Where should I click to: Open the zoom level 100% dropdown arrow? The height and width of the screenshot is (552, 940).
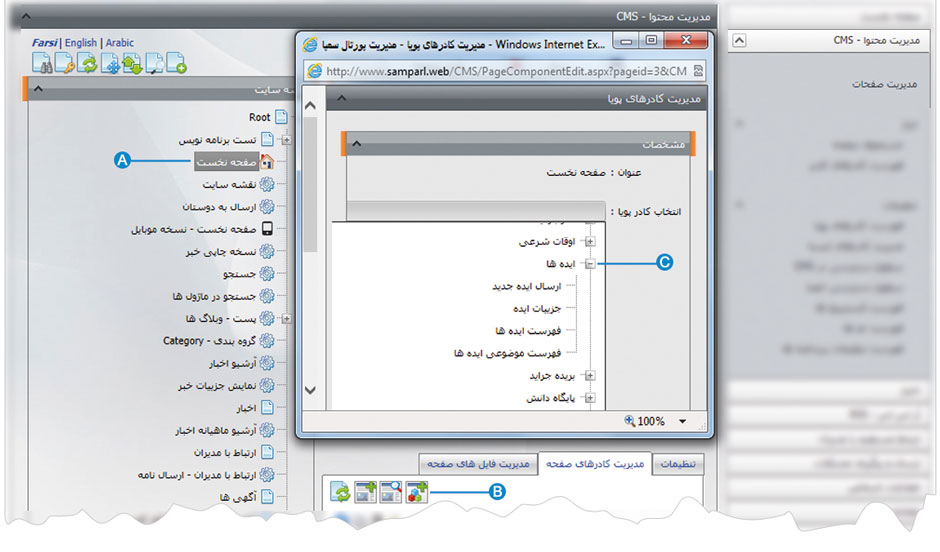pos(682,422)
